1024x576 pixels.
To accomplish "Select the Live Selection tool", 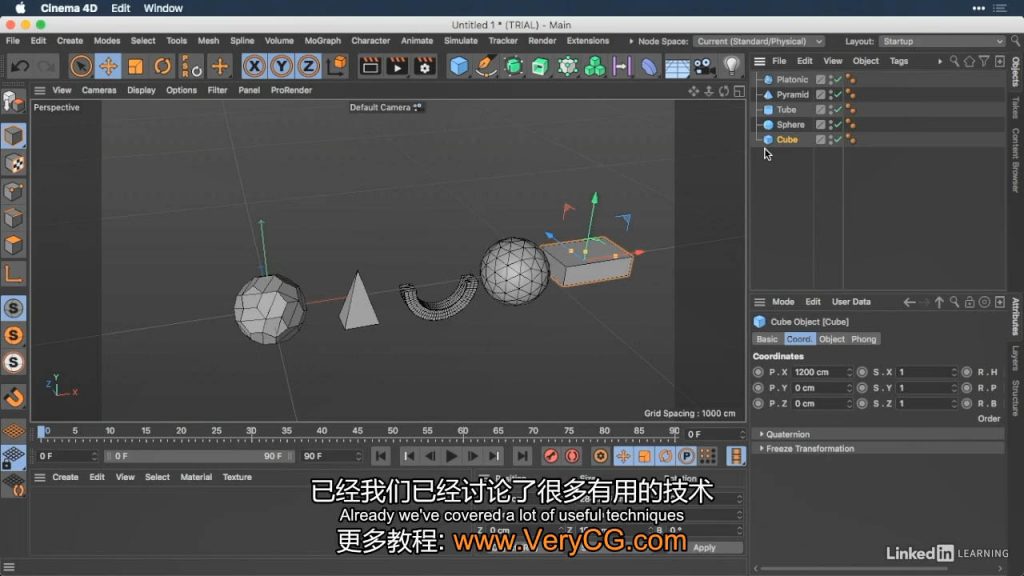I will 81,66.
